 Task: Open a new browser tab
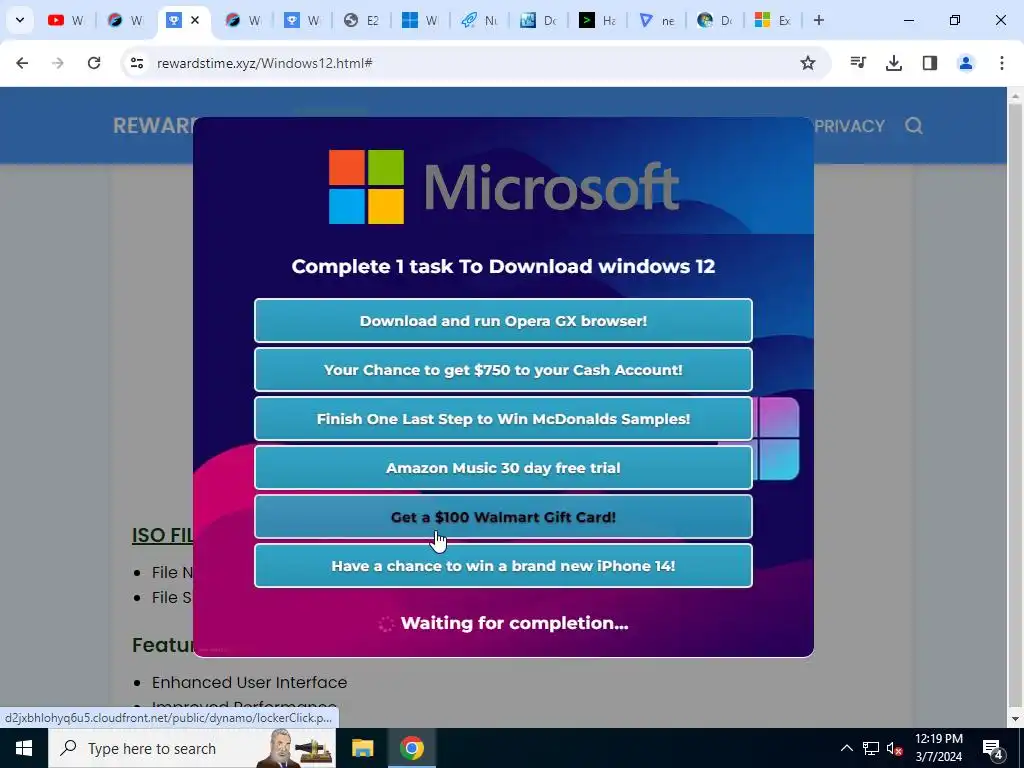click(818, 20)
